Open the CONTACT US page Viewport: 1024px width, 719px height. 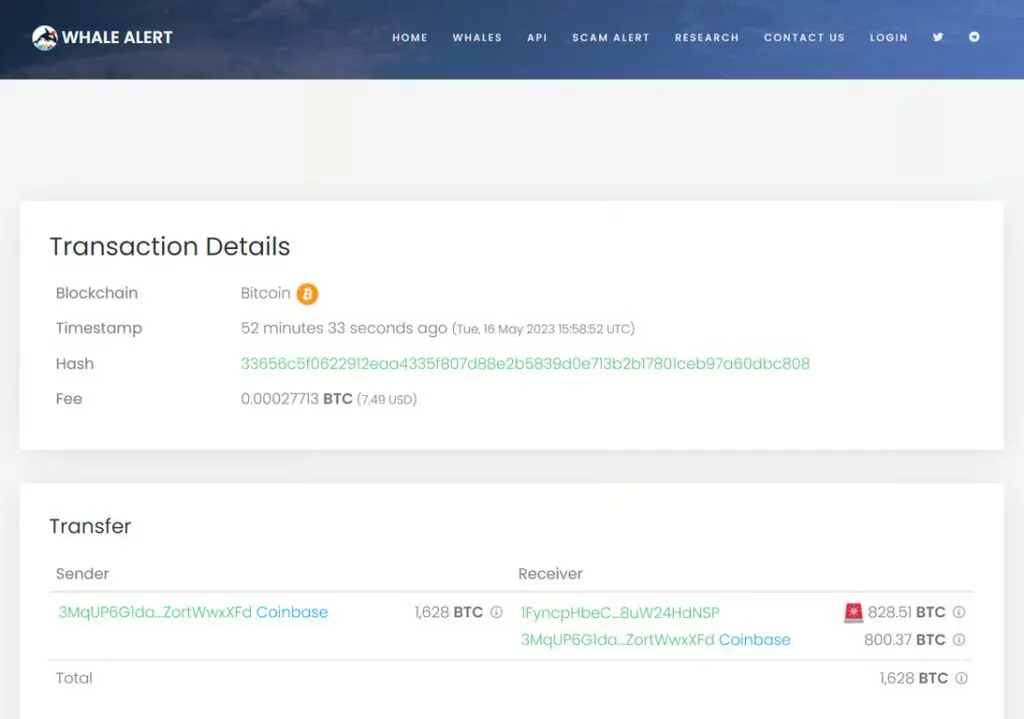tap(804, 38)
